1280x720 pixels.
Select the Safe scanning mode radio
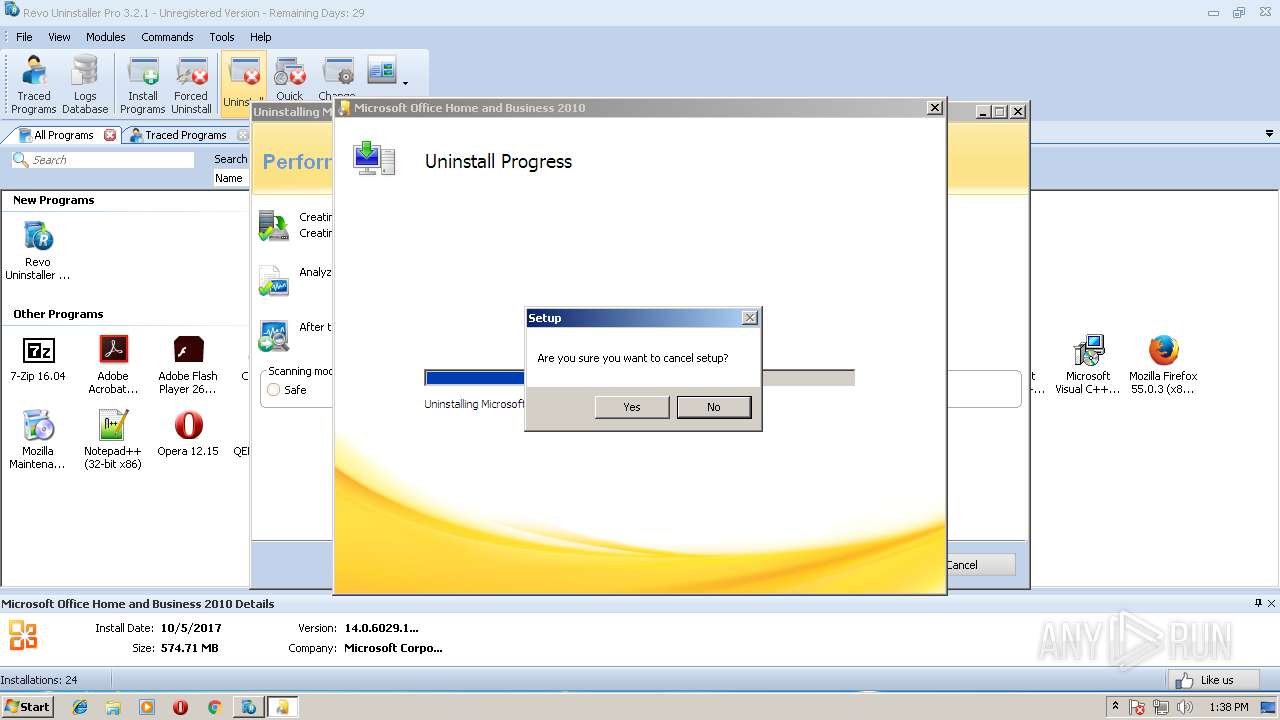coord(274,390)
